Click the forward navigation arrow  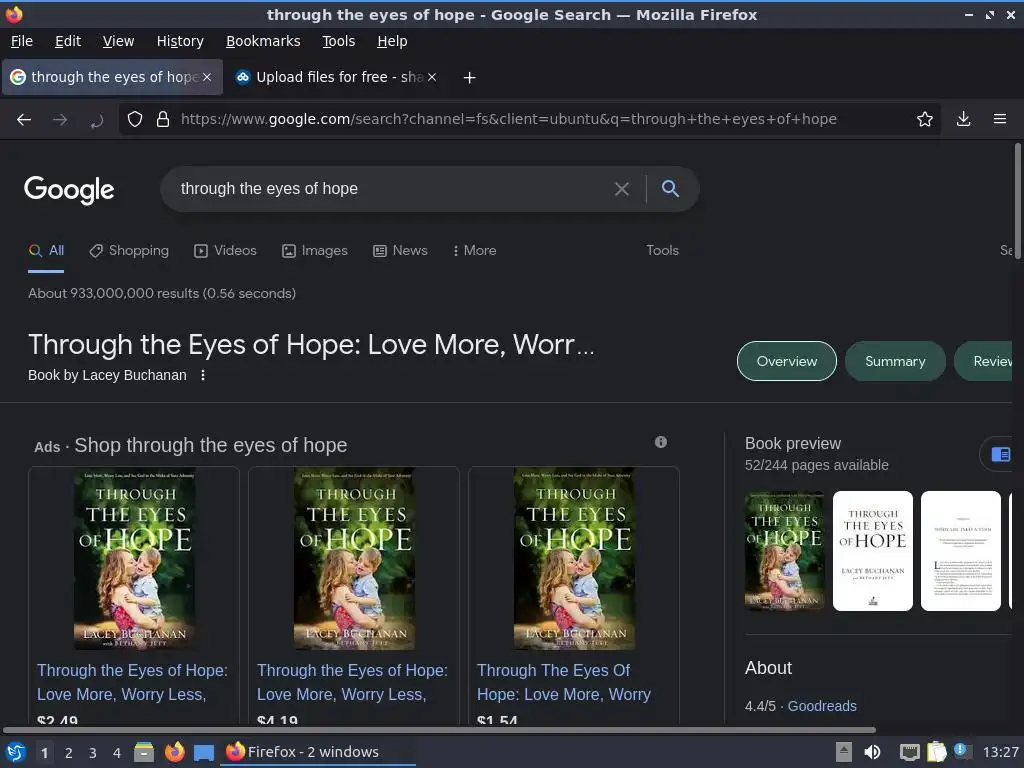click(x=60, y=120)
